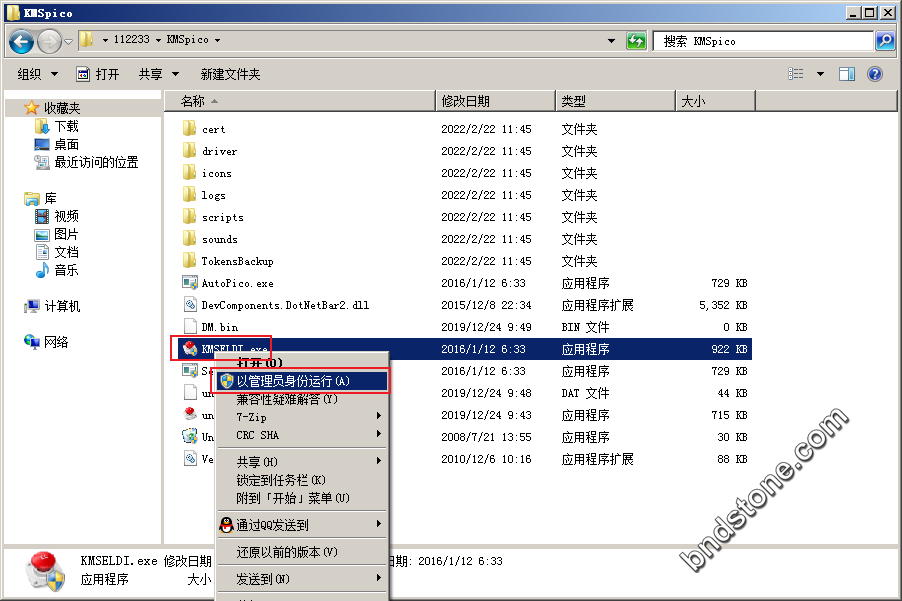902x601 pixels.
Task: Sort by 名称 column header
Action: tap(300, 101)
